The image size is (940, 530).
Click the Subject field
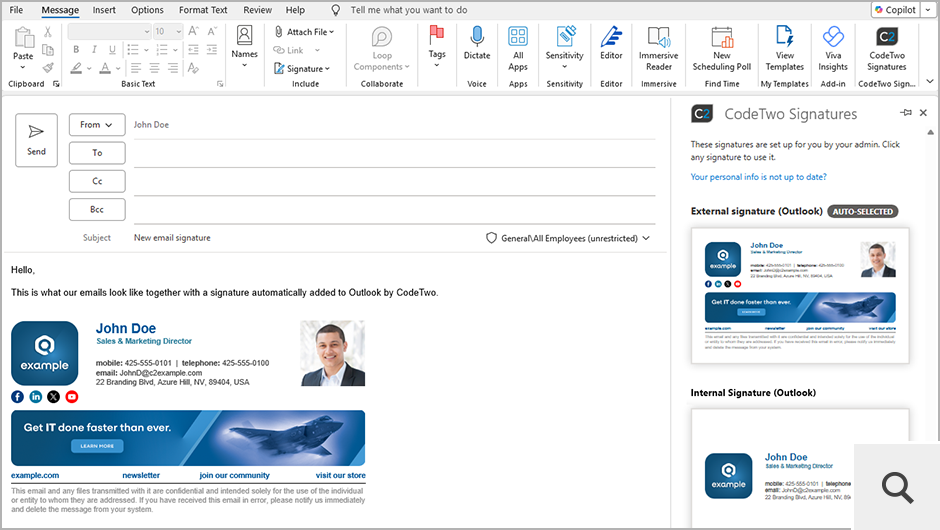point(306,238)
